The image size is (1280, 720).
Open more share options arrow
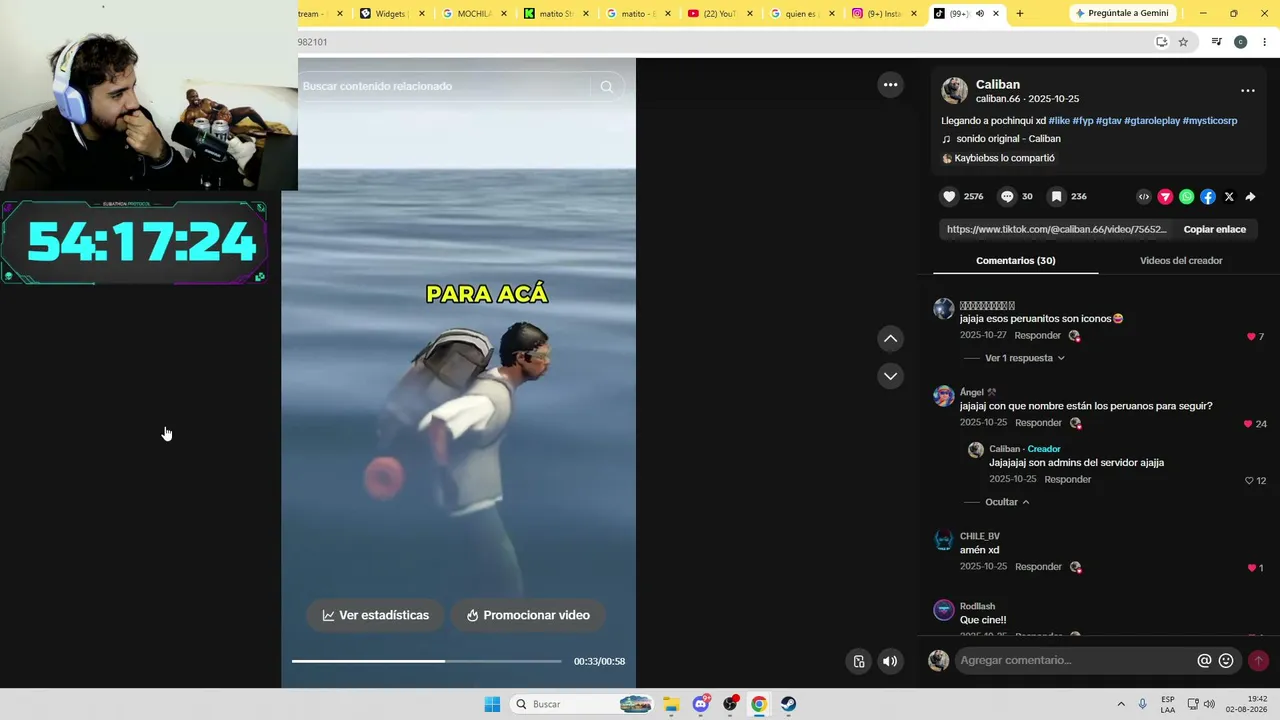tap(1250, 197)
